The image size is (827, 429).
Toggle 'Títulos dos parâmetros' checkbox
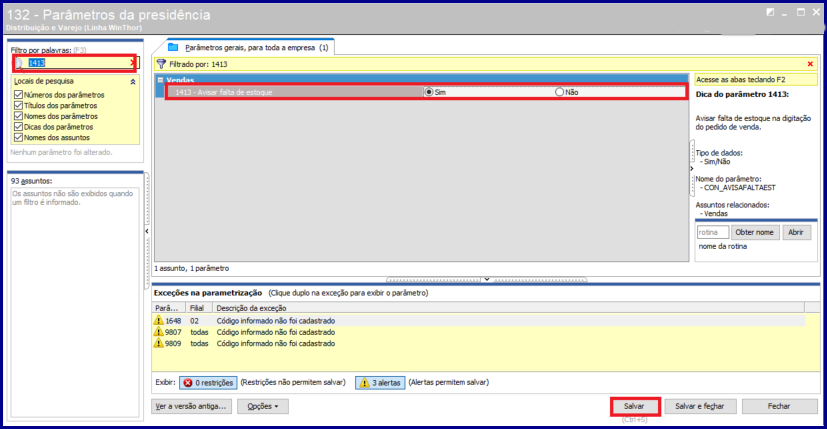click(x=18, y=105)
